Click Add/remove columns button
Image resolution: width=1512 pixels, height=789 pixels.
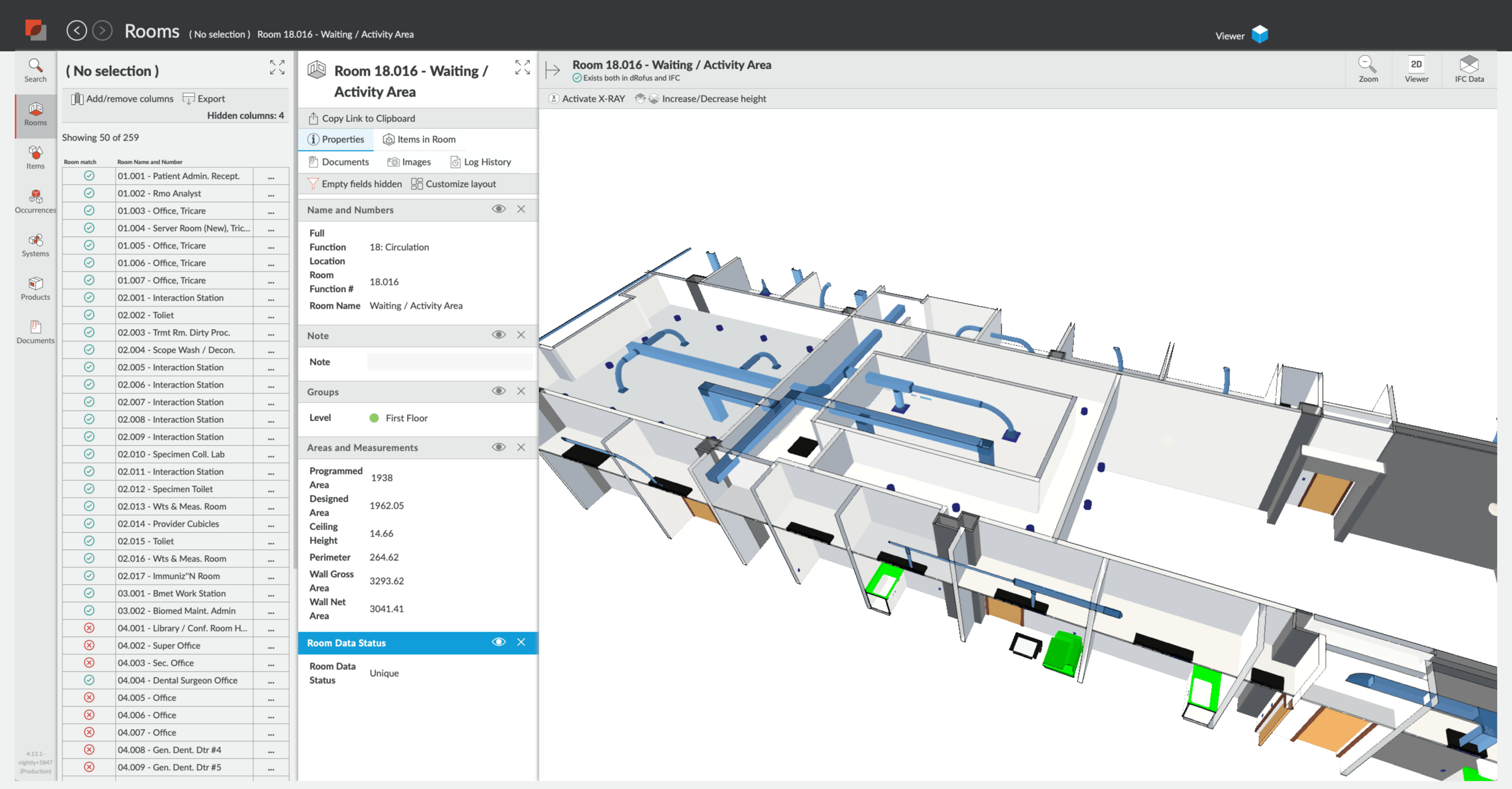[x=122, y=99]
